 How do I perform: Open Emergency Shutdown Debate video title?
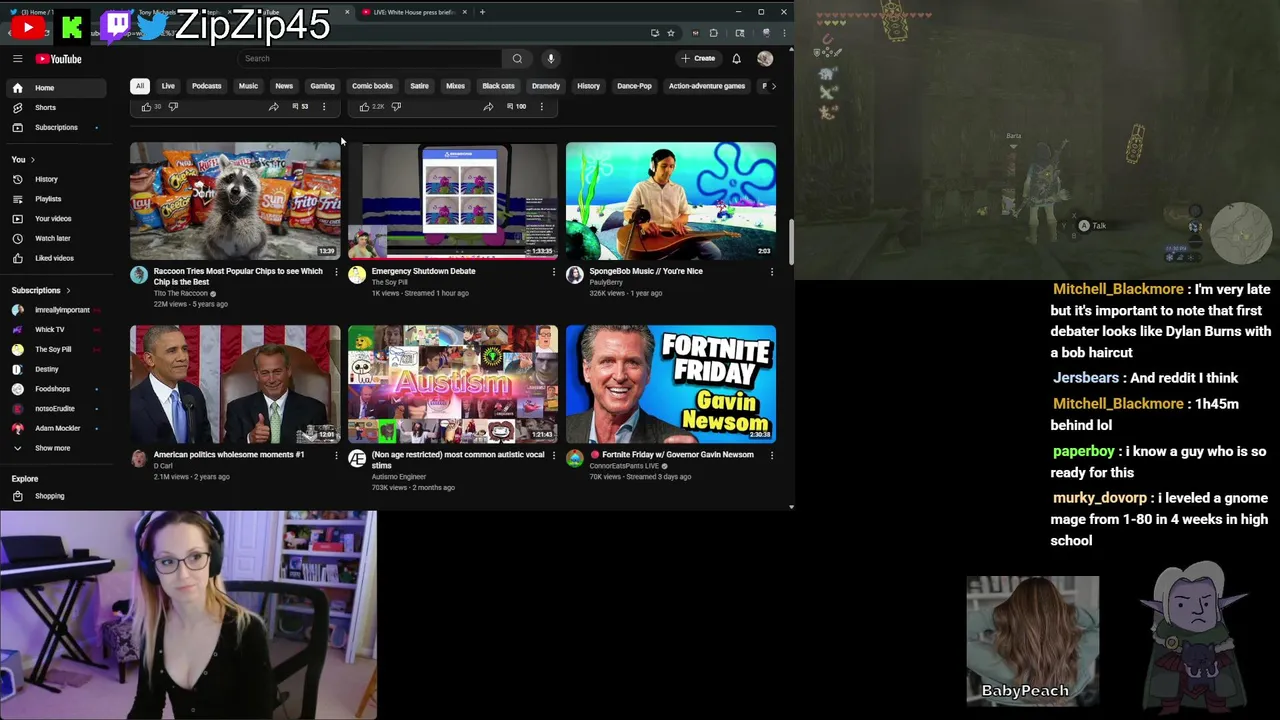[423, 271]
